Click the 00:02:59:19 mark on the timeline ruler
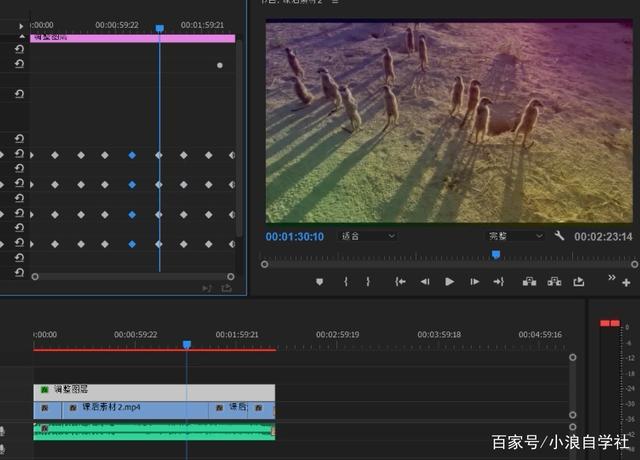 click(338, 335)
